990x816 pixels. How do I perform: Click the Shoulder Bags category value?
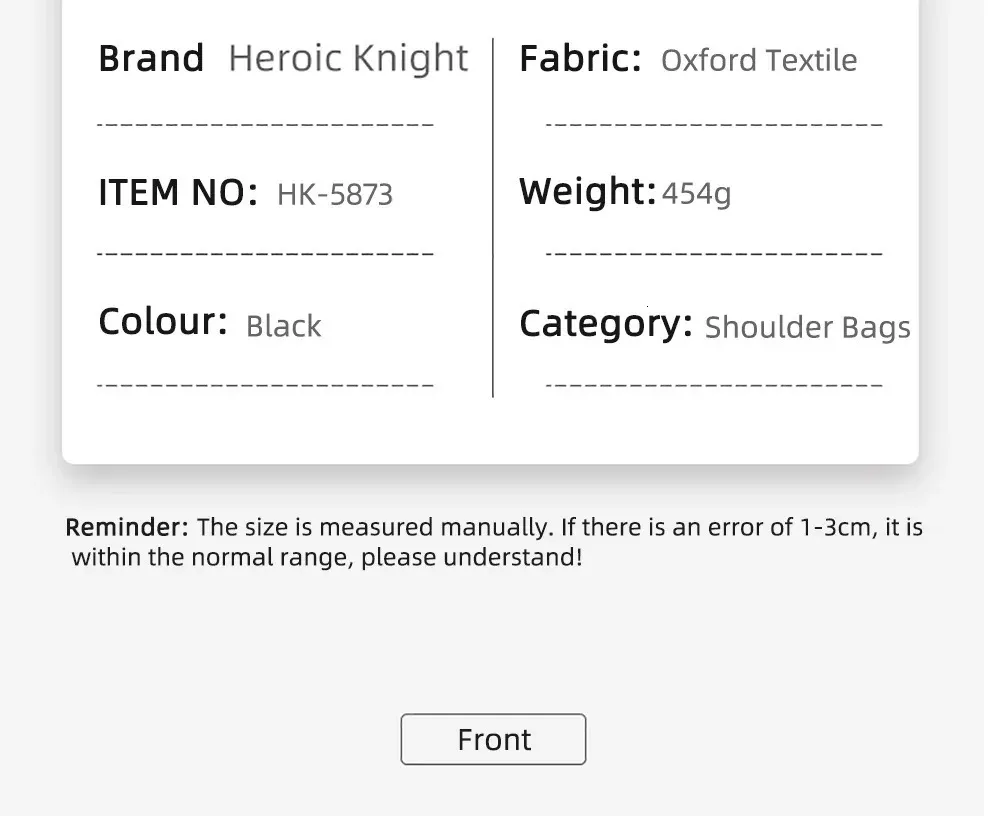(808, 328)
